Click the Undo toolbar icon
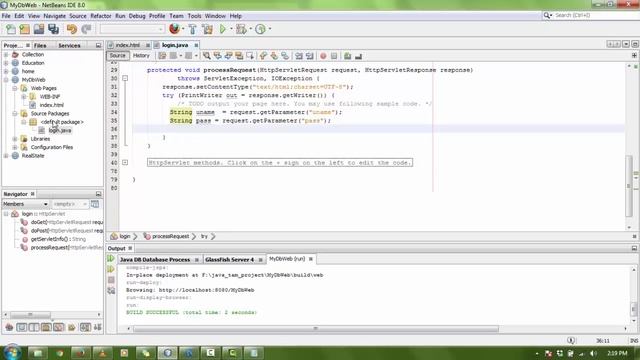The image size is (640, 360). click(72, 29)
